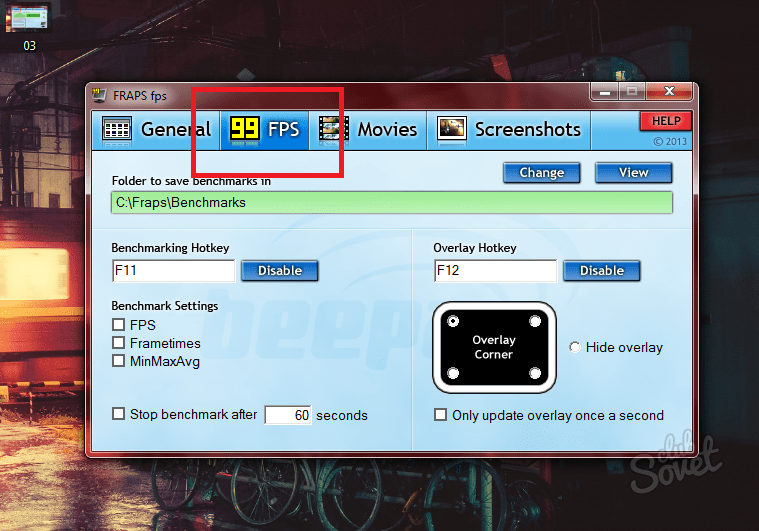The width and height of the screenshot is (759, 531).
Task: Click the © 2013 copyright text
Action: click(x=670, y=141)
